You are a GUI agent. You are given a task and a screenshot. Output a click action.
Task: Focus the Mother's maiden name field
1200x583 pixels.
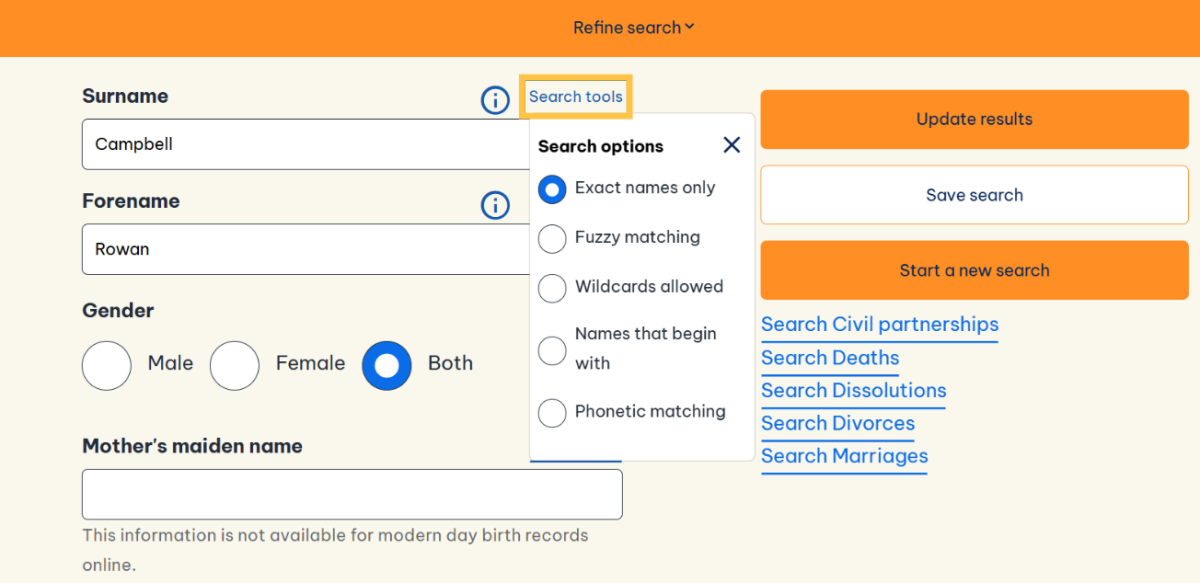352,494
